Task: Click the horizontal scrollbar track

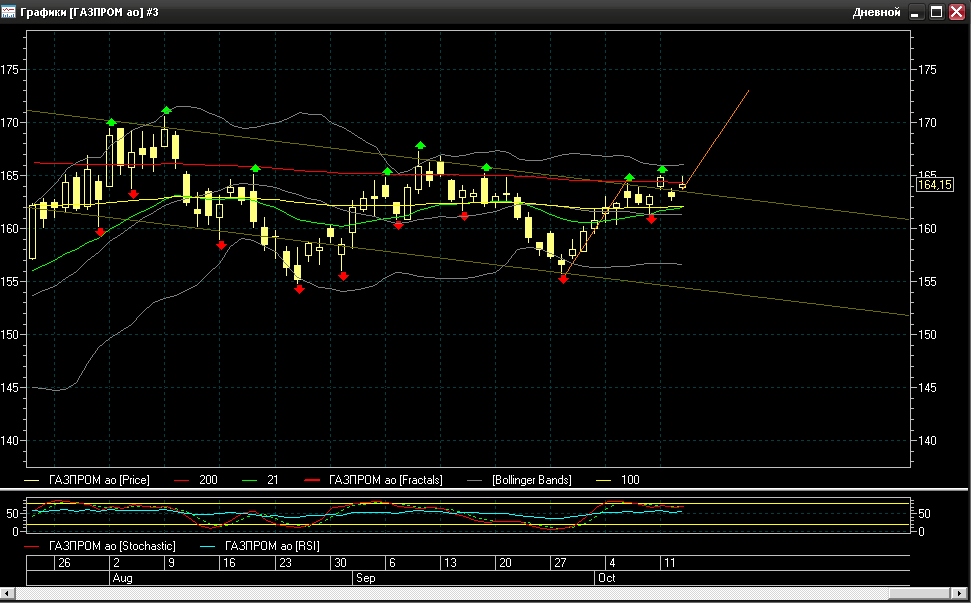Action: (482, 594)
